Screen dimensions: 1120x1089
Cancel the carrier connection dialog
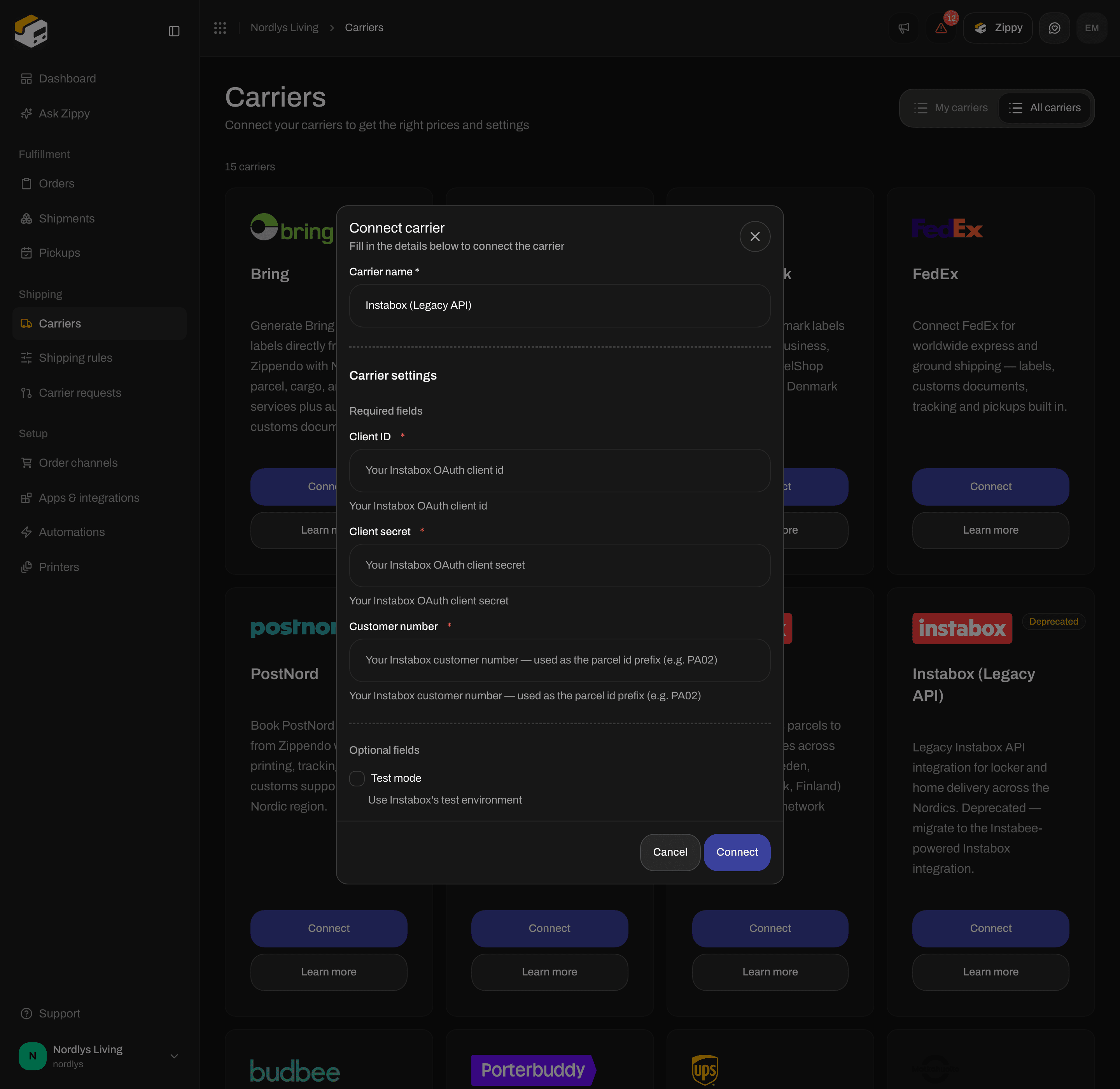[670, 852]
